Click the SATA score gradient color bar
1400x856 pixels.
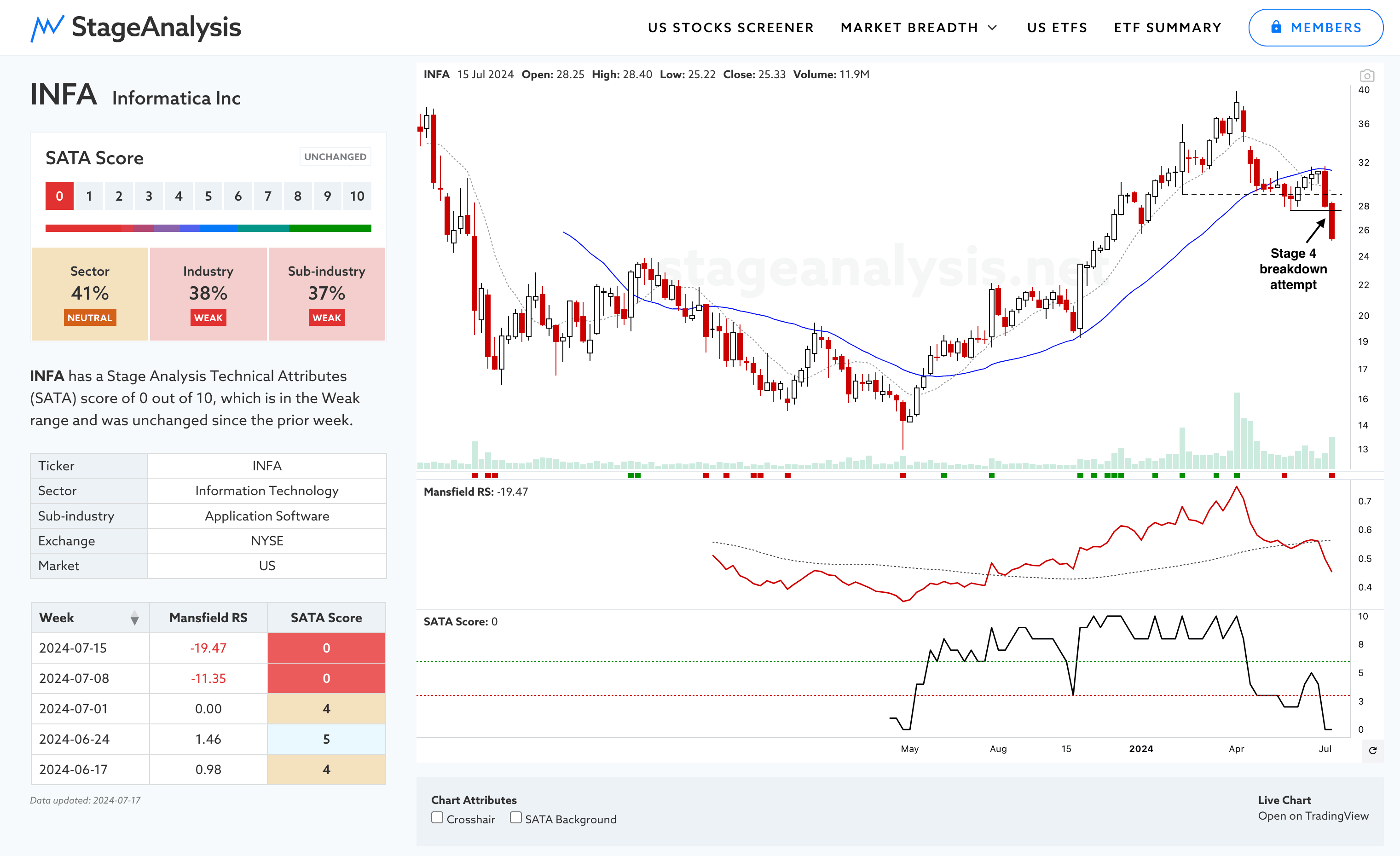tap(208, 228)
